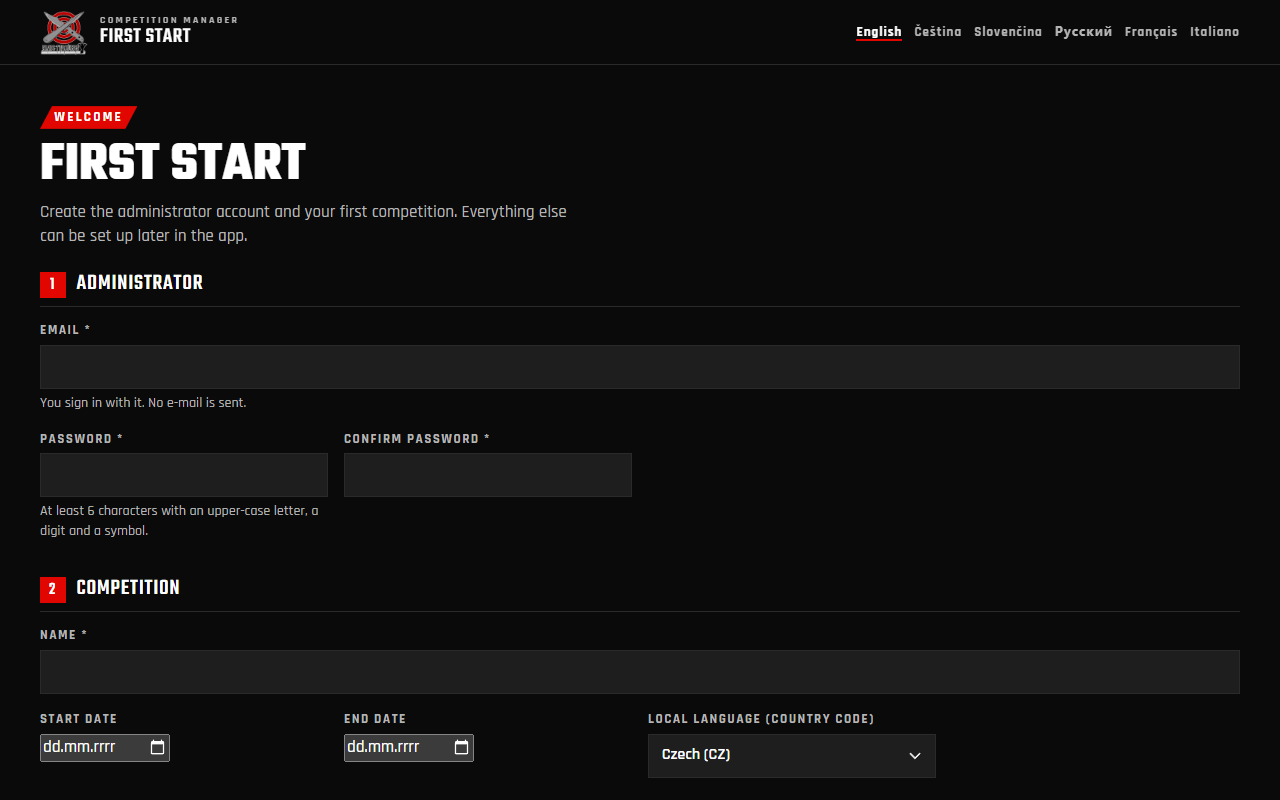
Task: Click the First Start header title
Action: [145, 36]
